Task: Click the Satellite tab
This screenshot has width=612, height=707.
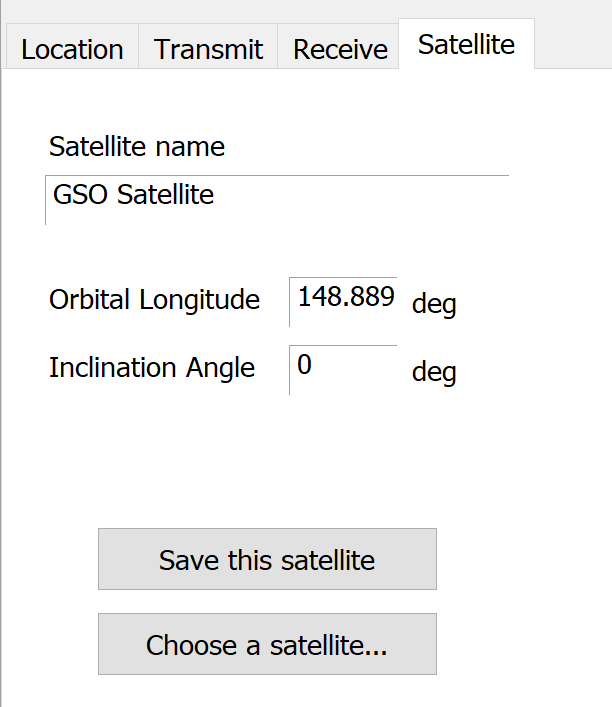Action: 466,44
